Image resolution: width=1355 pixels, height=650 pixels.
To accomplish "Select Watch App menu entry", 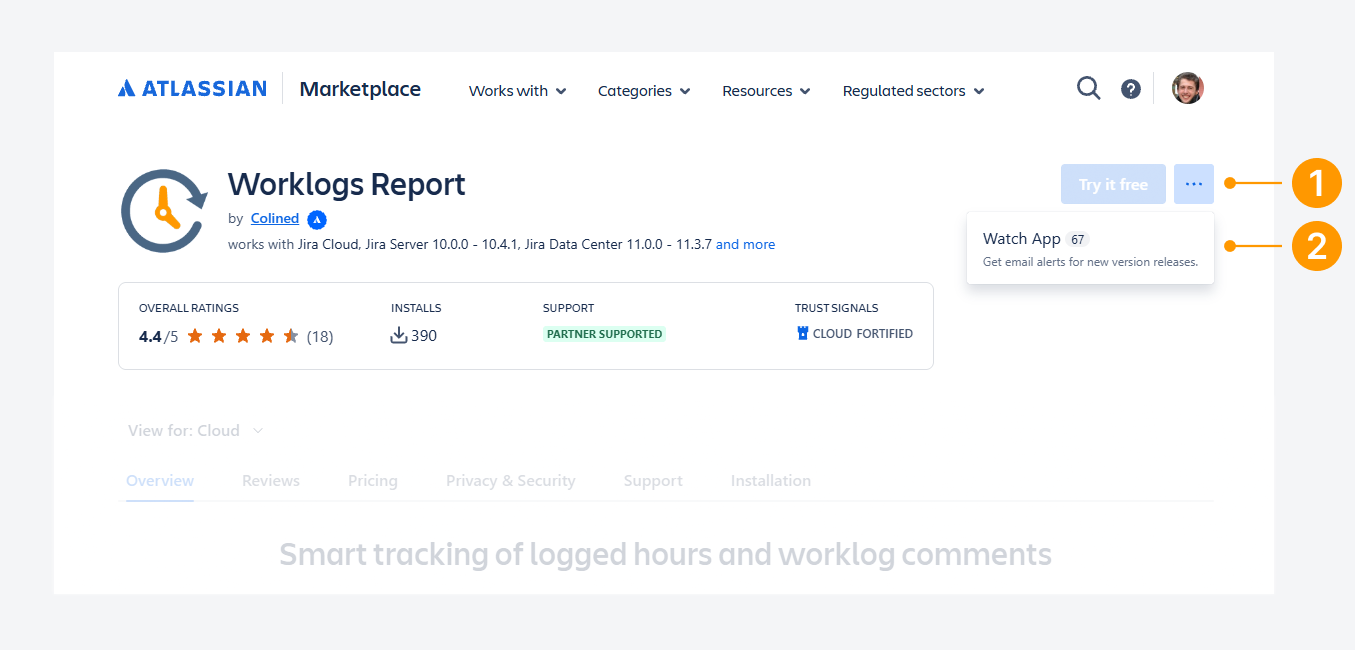I will tap(1090, 248).
